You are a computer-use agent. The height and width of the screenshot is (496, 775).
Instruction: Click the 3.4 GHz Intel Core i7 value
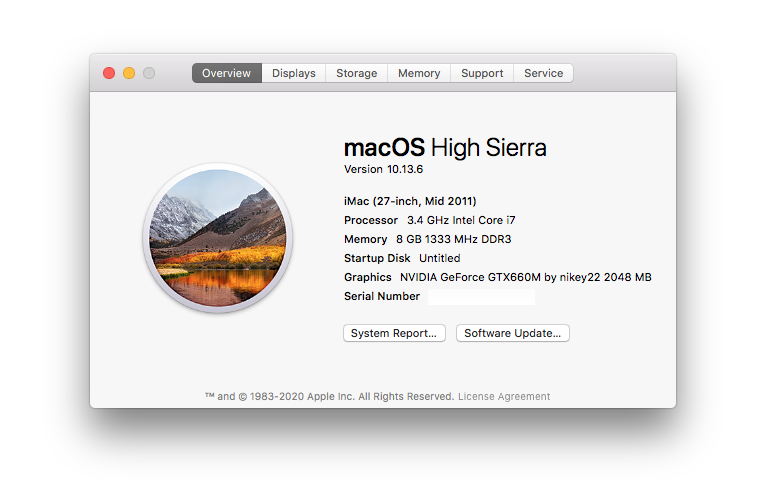click(461, 220)
